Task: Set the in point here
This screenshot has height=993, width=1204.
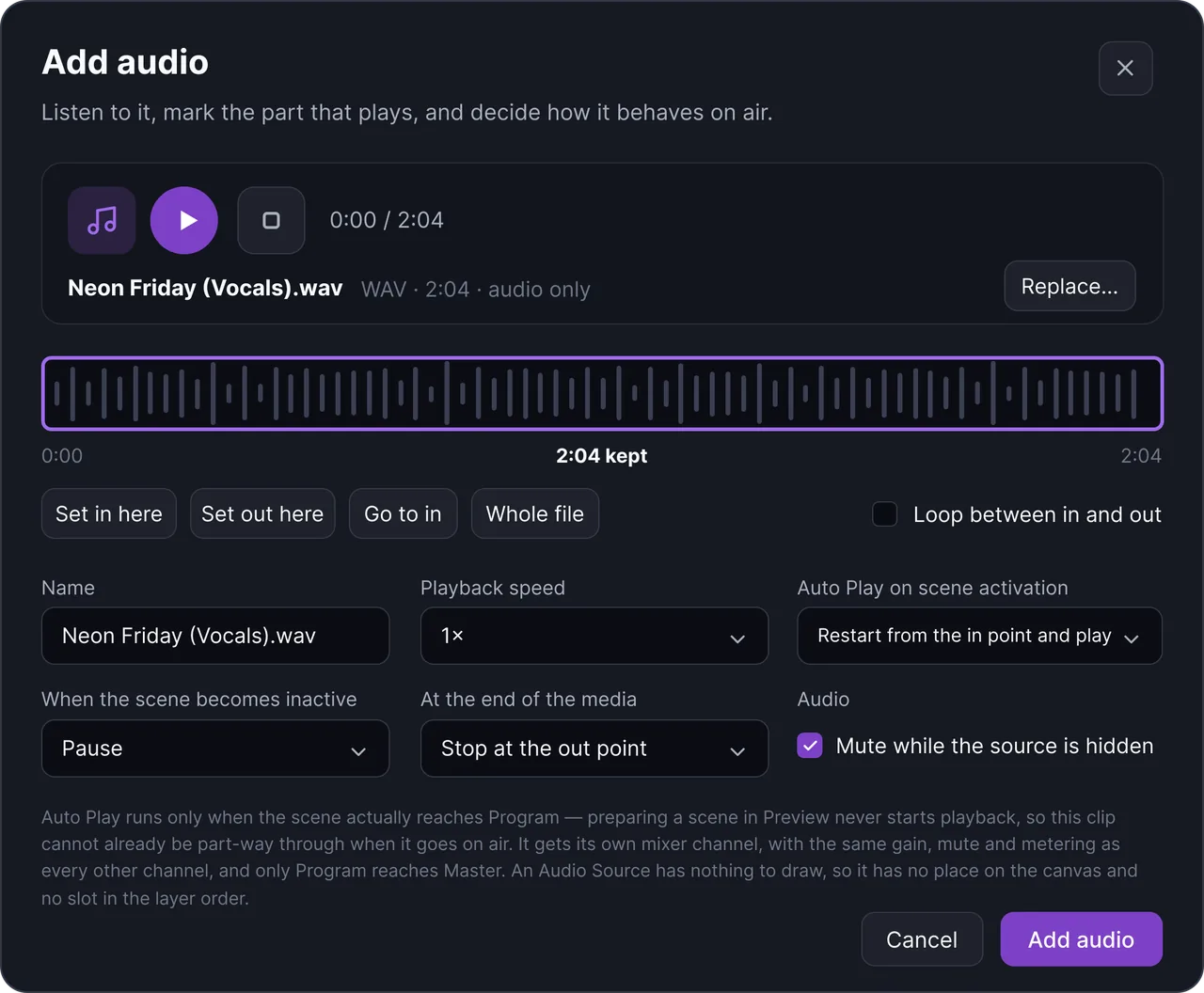Action: pos(109,513)
